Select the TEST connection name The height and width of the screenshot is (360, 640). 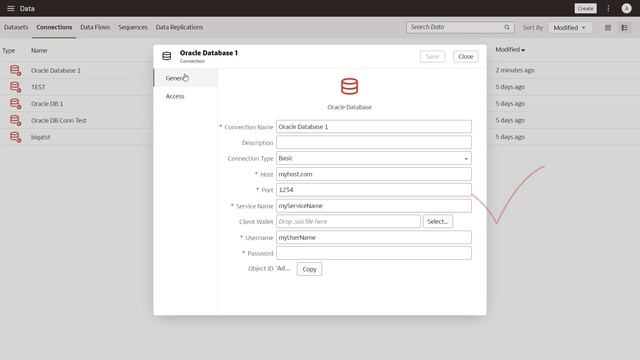38,87
